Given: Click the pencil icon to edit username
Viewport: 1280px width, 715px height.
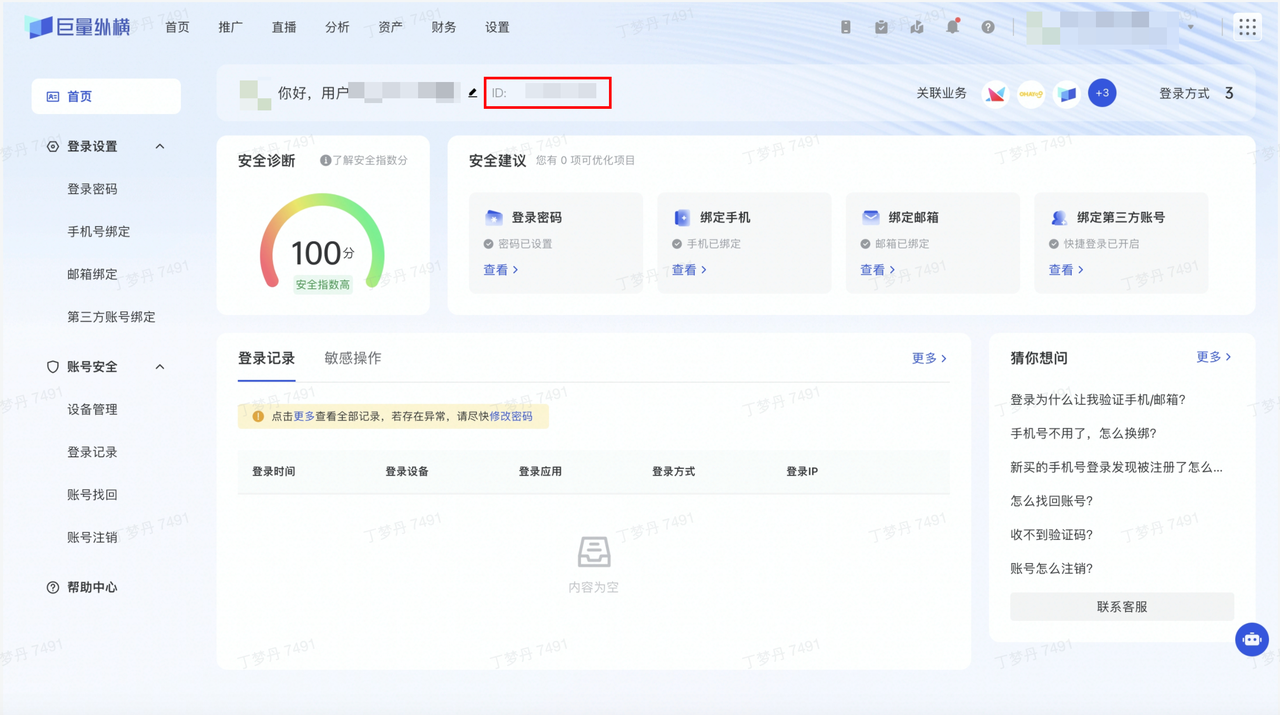Looking at the screenshot, I should (473, 93).
